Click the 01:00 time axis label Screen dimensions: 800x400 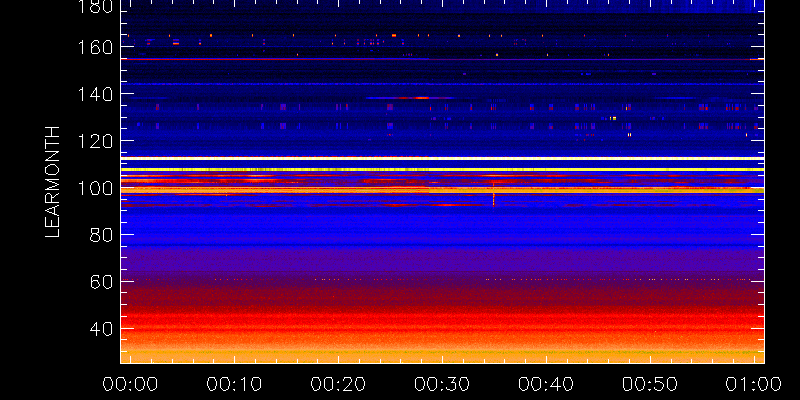tap(754, 384)
